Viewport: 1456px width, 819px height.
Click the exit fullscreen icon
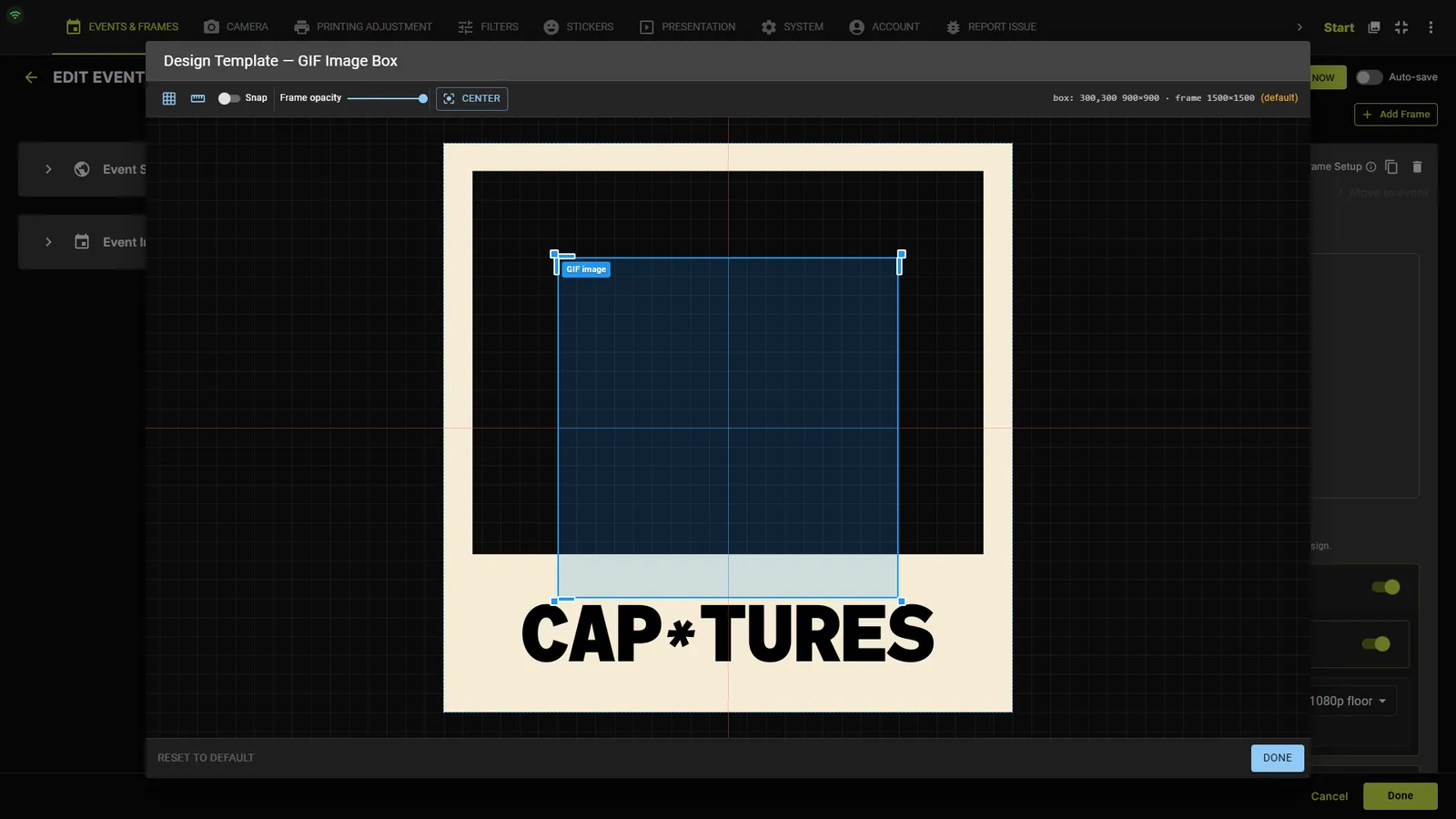tap(1401, 27)
